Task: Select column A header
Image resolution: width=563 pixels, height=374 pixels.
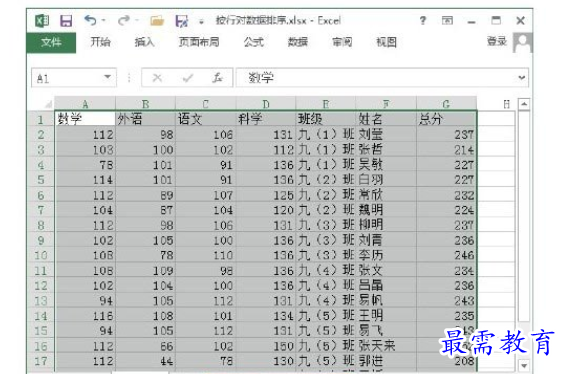Action: pyautogui.click(x=85, y=104)
